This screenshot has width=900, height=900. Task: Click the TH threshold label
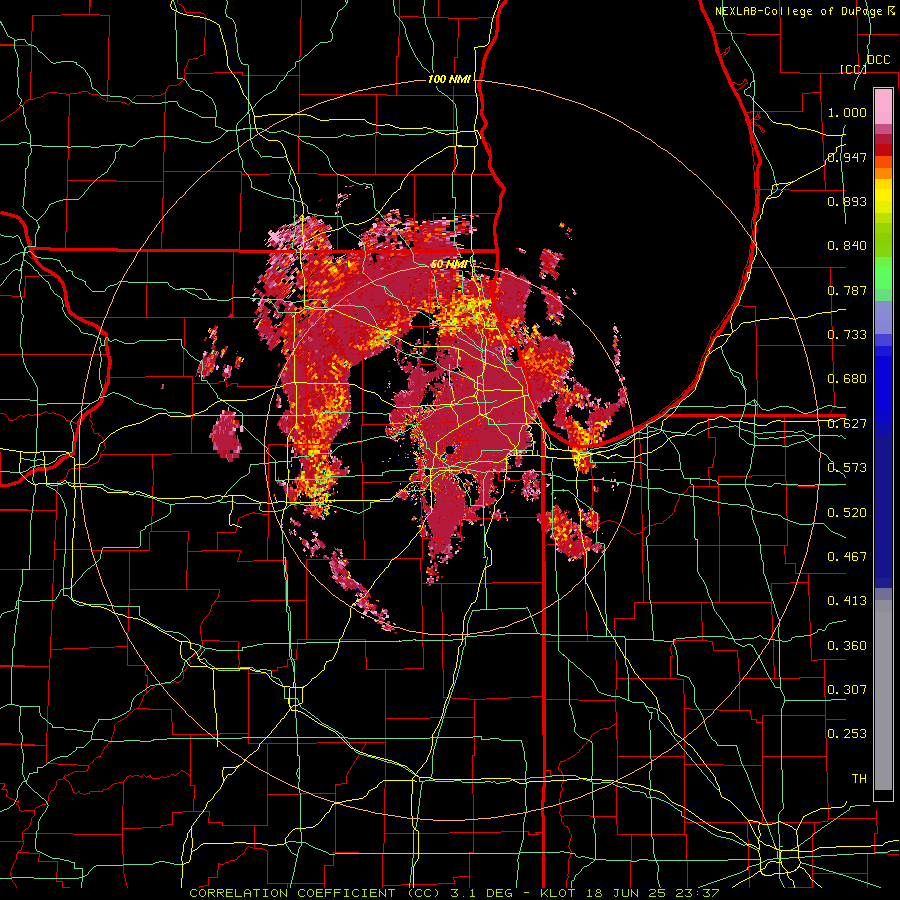pos(859,778)
